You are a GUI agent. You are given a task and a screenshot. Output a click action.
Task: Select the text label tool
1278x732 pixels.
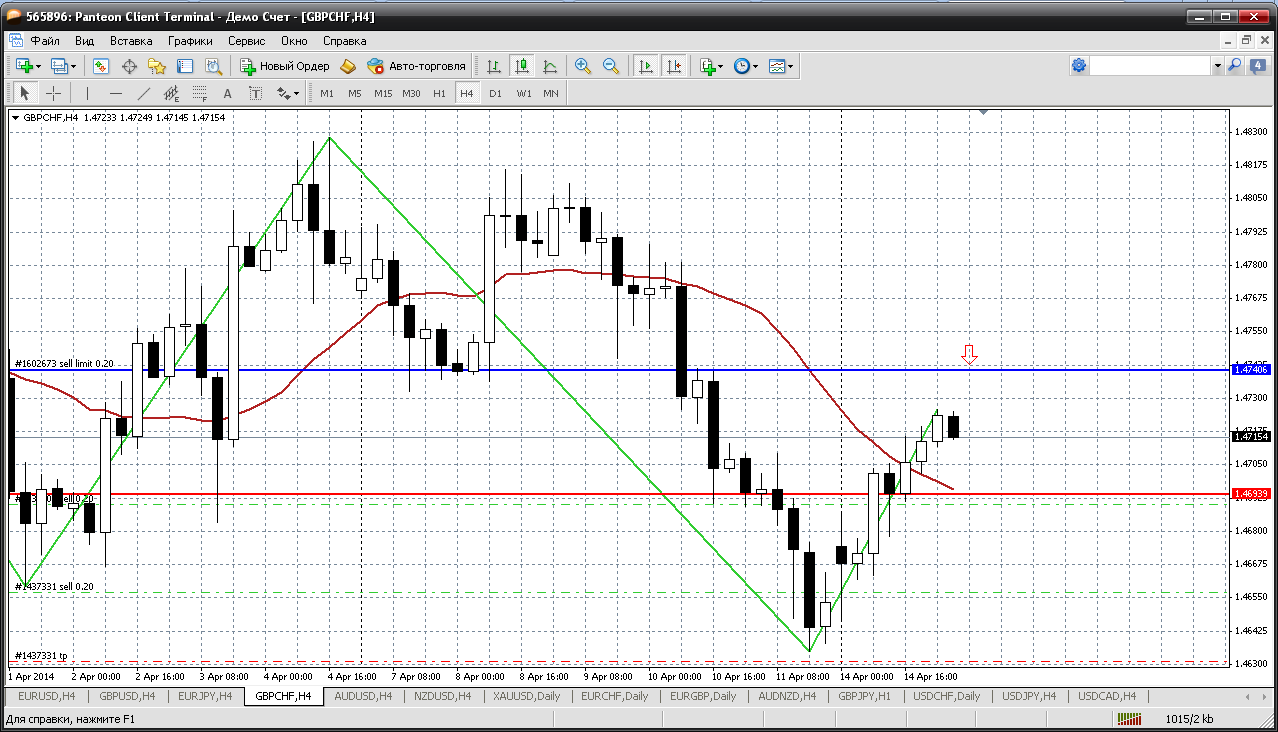[x=256, y=93]
